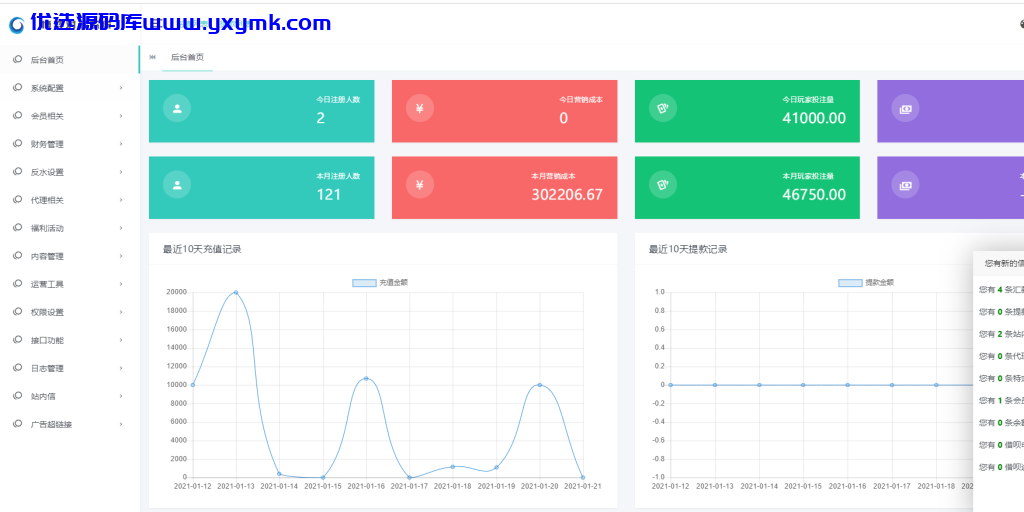Select 后台首页 in the sidebar
The height and width of the screenshot is (512, 1024).
[x=69, y=59]
